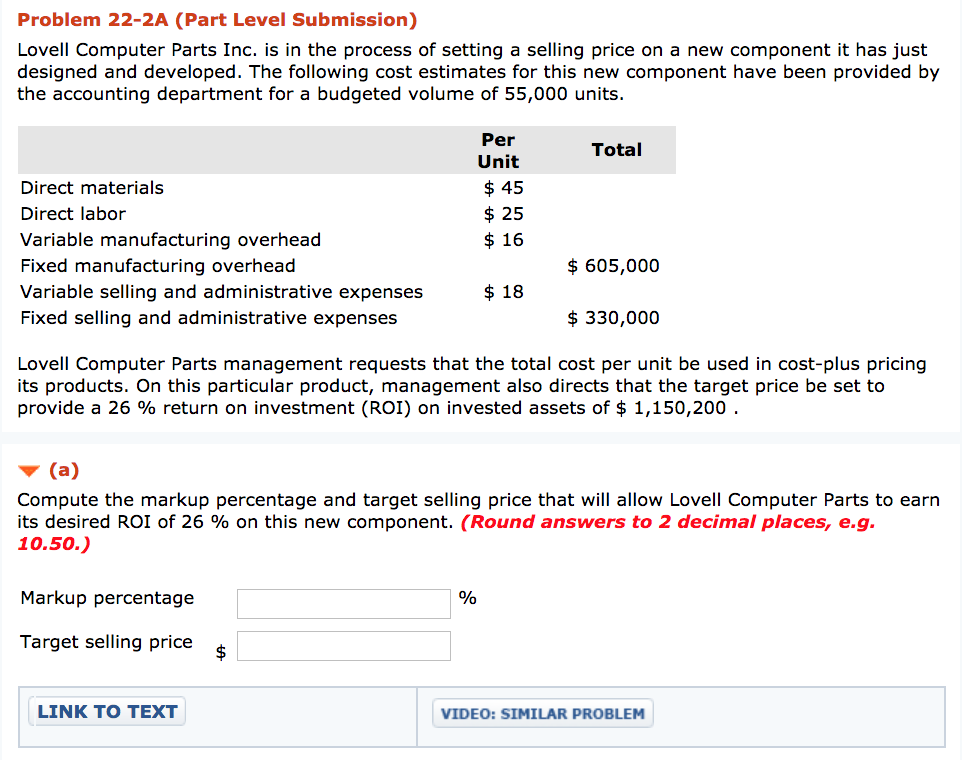962x760 pixels.
Task: Click the LINK TO TEXT button
Action: coord(105,711)
